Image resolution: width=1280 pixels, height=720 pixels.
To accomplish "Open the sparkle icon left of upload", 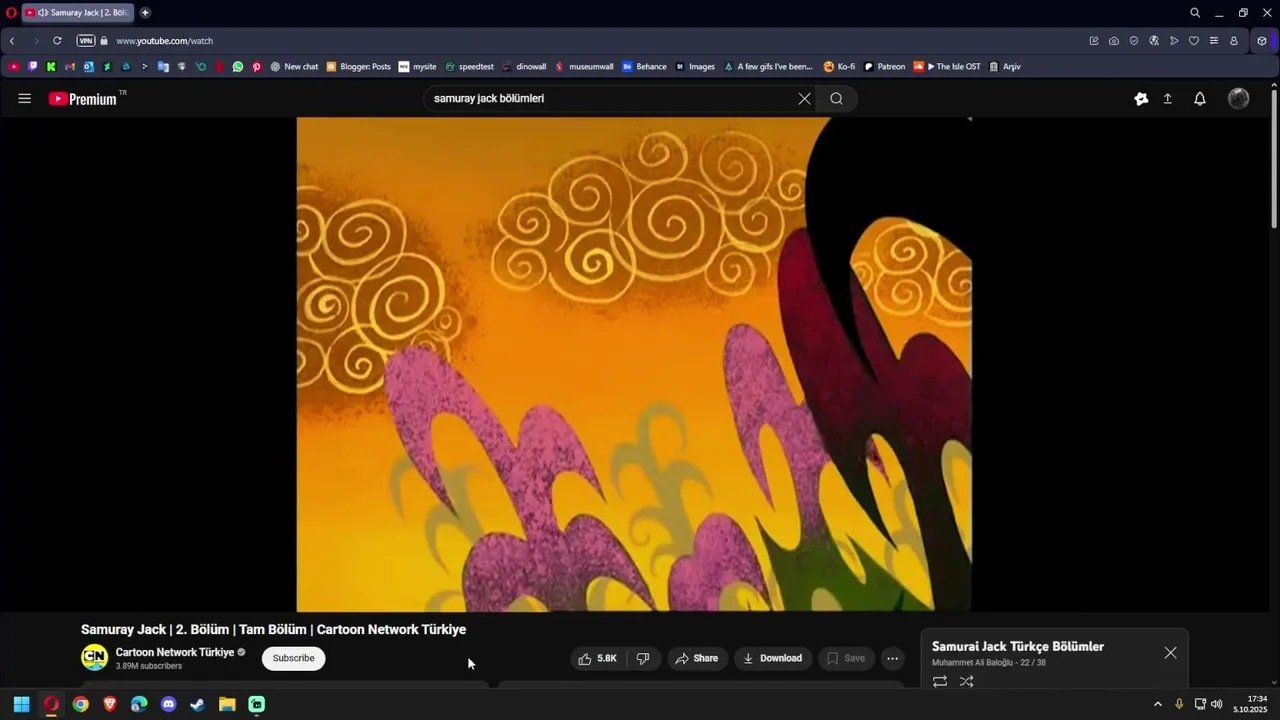I will pyautogui.click(x=1141, y=99).
